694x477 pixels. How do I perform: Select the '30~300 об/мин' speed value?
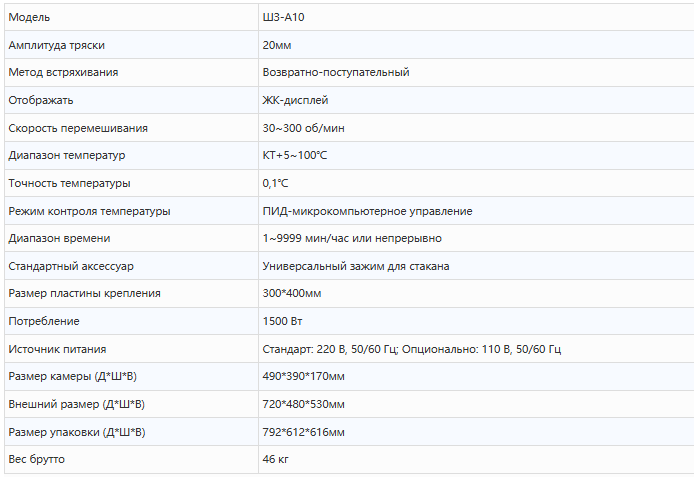point(303,128)
